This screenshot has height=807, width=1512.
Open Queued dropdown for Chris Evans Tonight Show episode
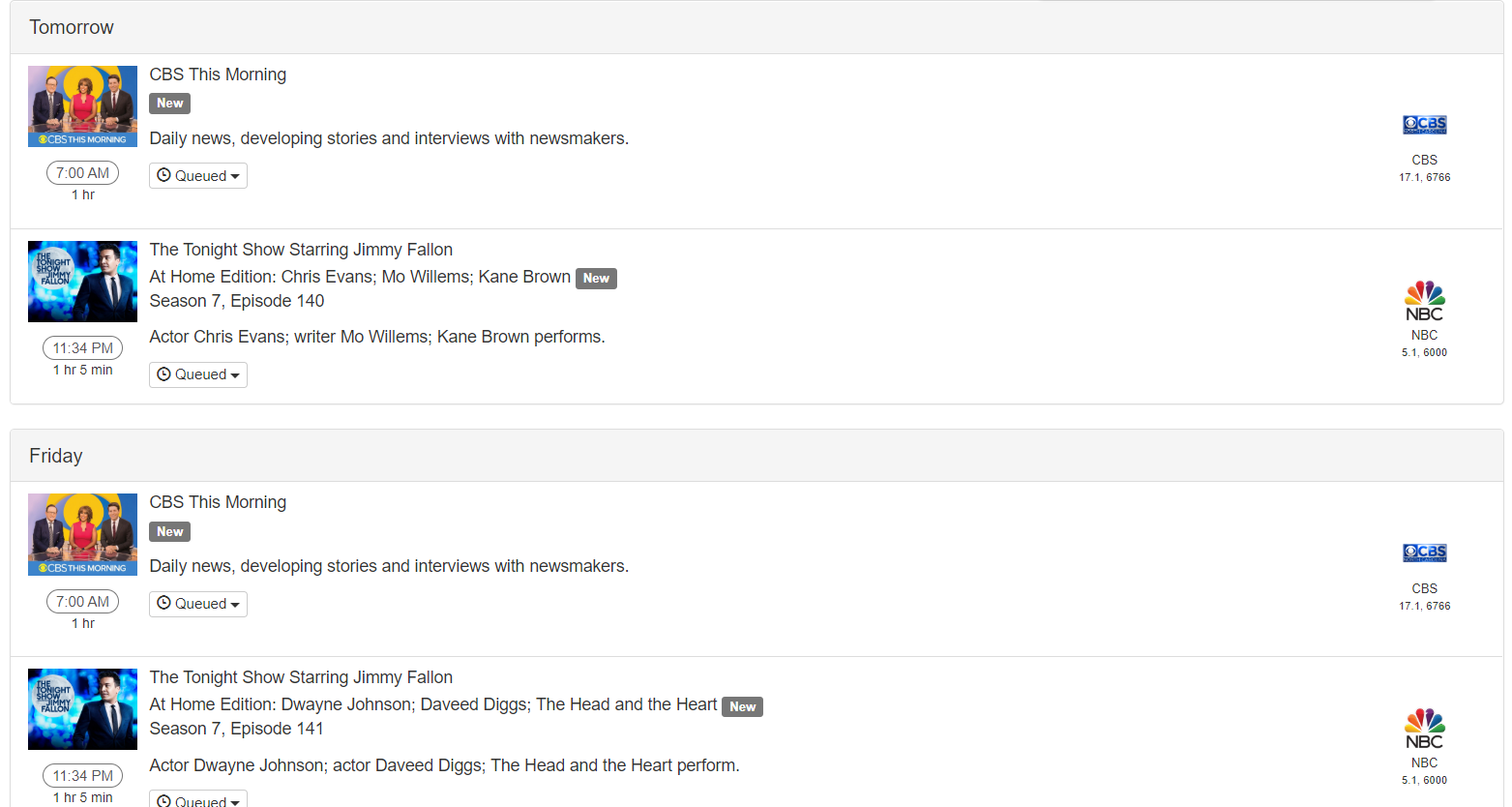tap(198, 374)
